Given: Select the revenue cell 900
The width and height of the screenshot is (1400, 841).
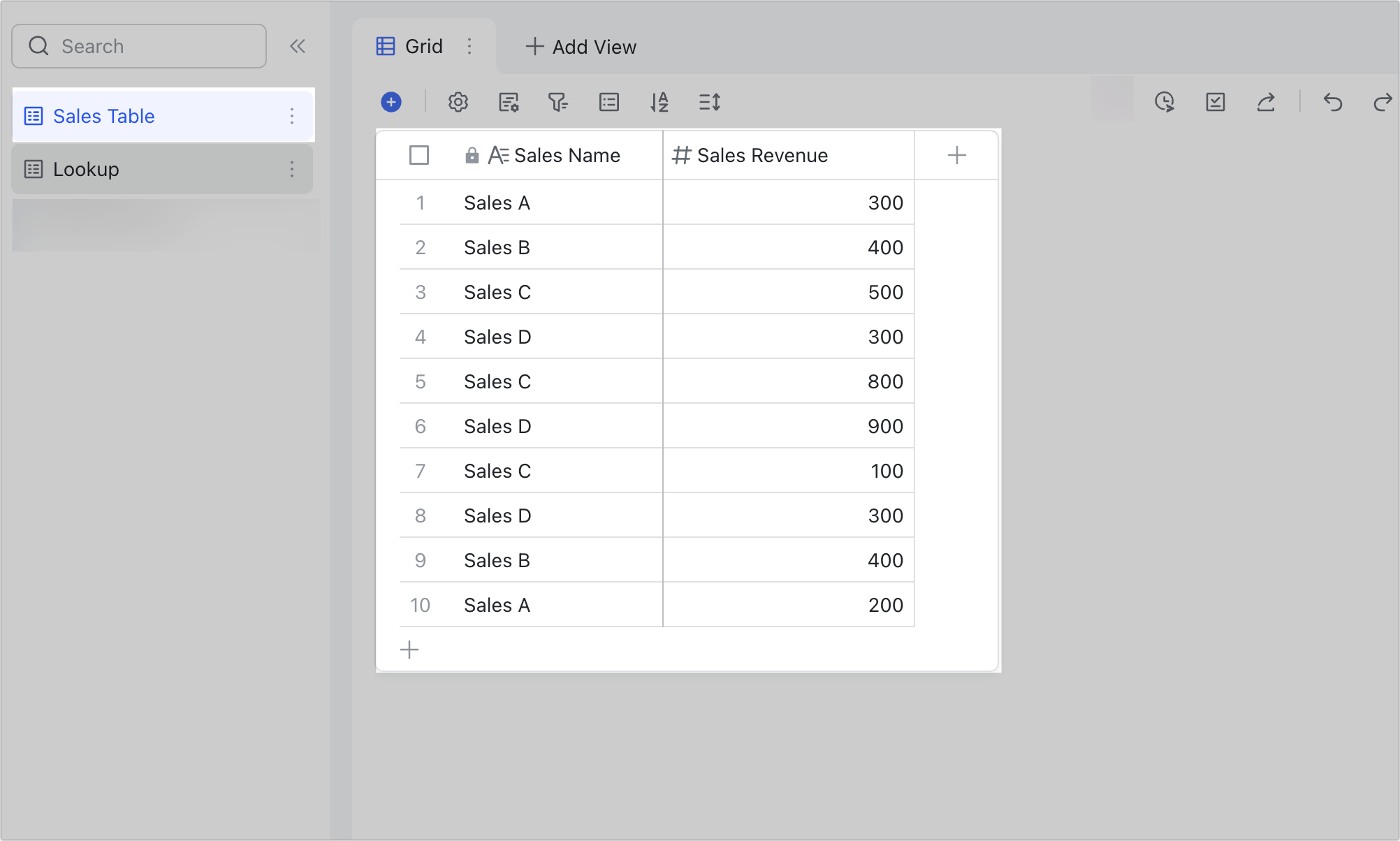Looking at the screenshot, I should (x=789, y=426).
